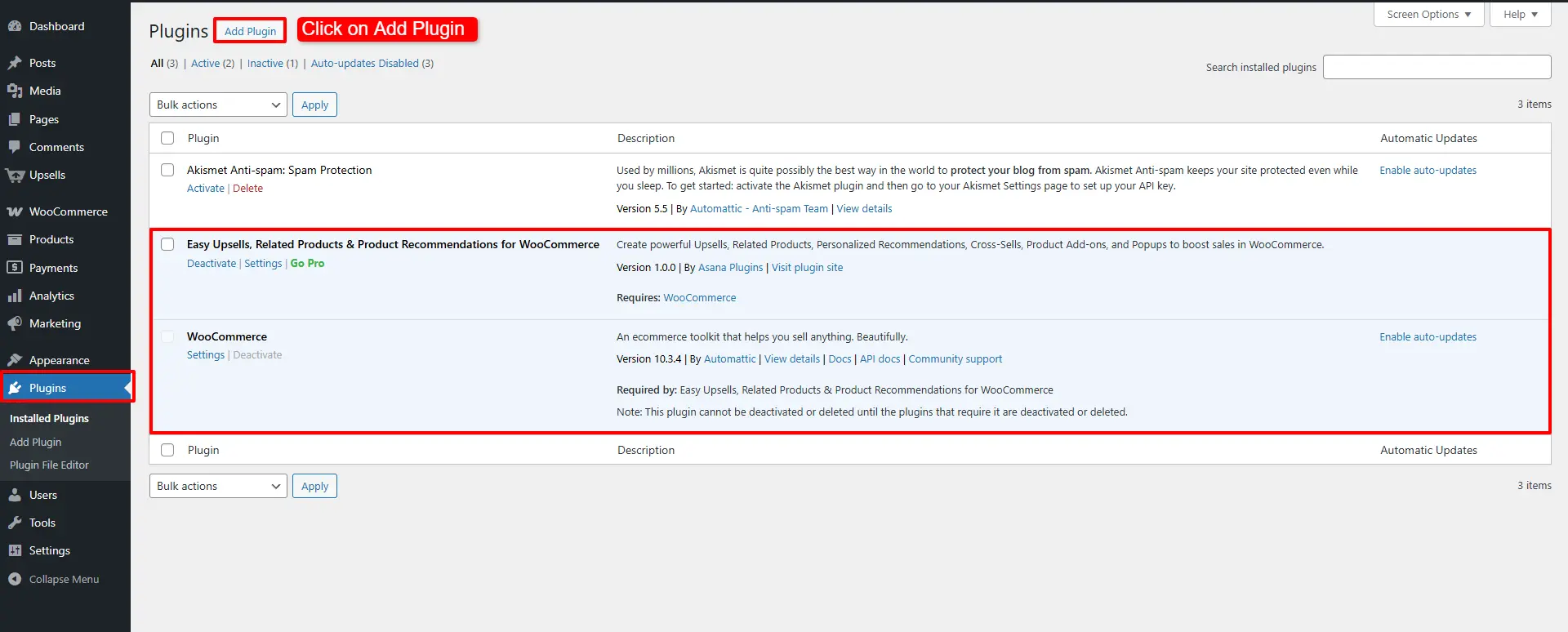Expand the Screen Options panel
Screen dimensions: 1568x632
pos(1428,15)
